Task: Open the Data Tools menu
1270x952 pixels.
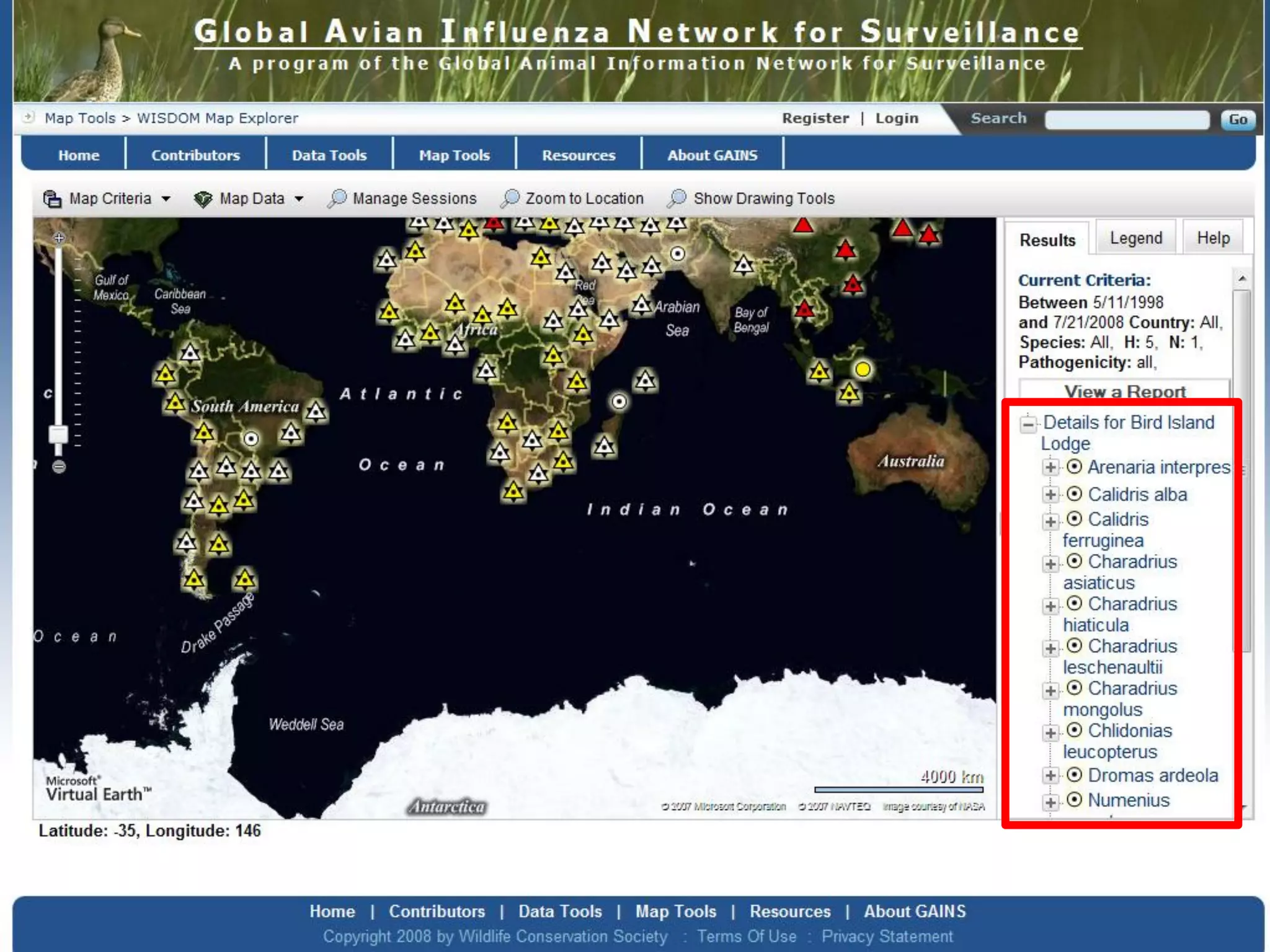Action: (329, 155)
